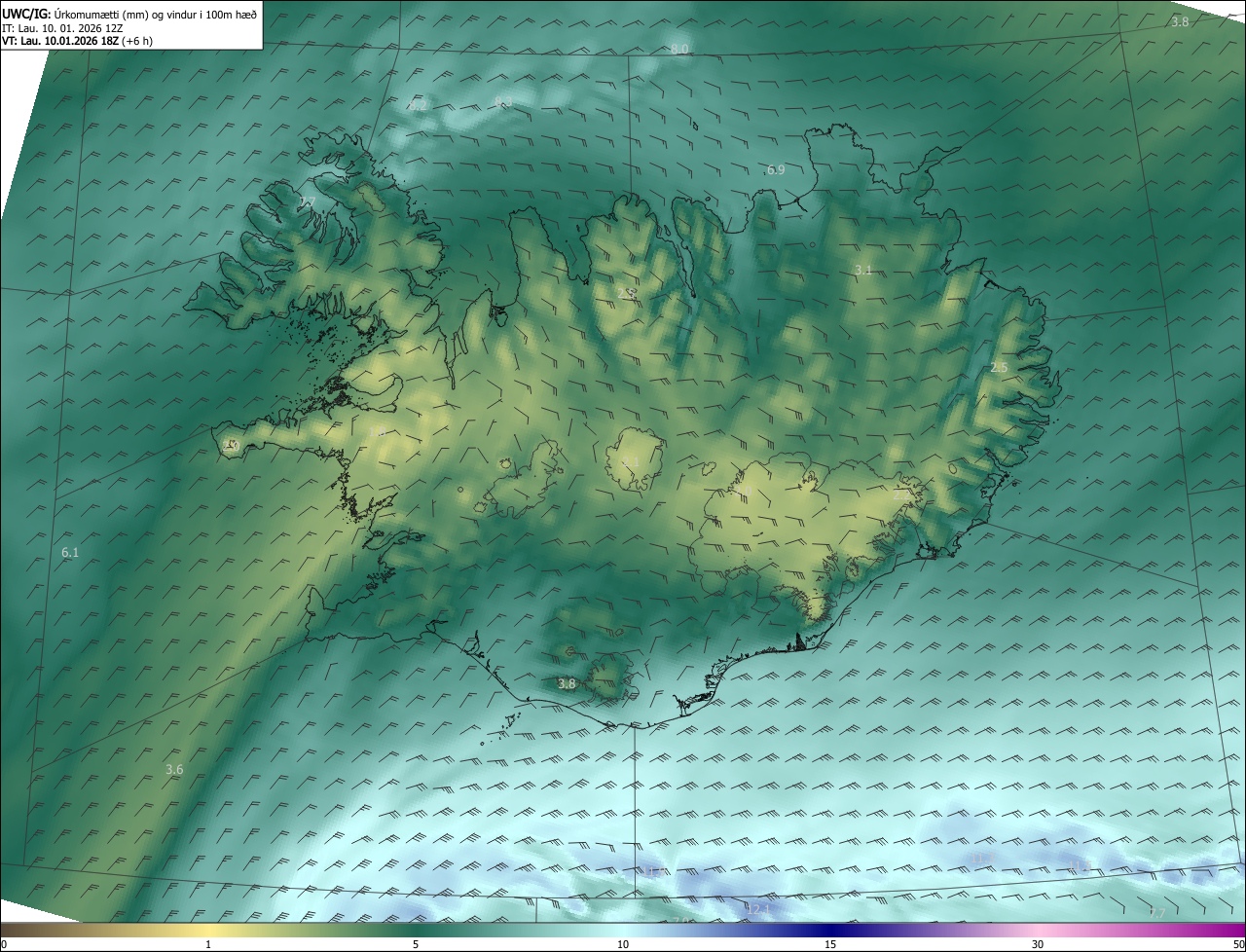Viewport: 1246px width, 952px height.
Task: Click the 1 tick label on the color scale
Action: click(208, 944)
